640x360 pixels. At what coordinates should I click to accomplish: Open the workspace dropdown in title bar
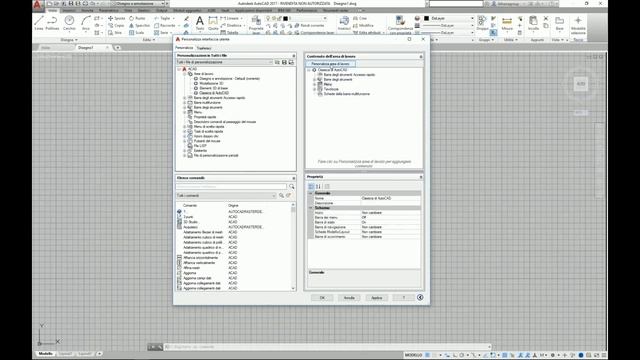point(138,4)
